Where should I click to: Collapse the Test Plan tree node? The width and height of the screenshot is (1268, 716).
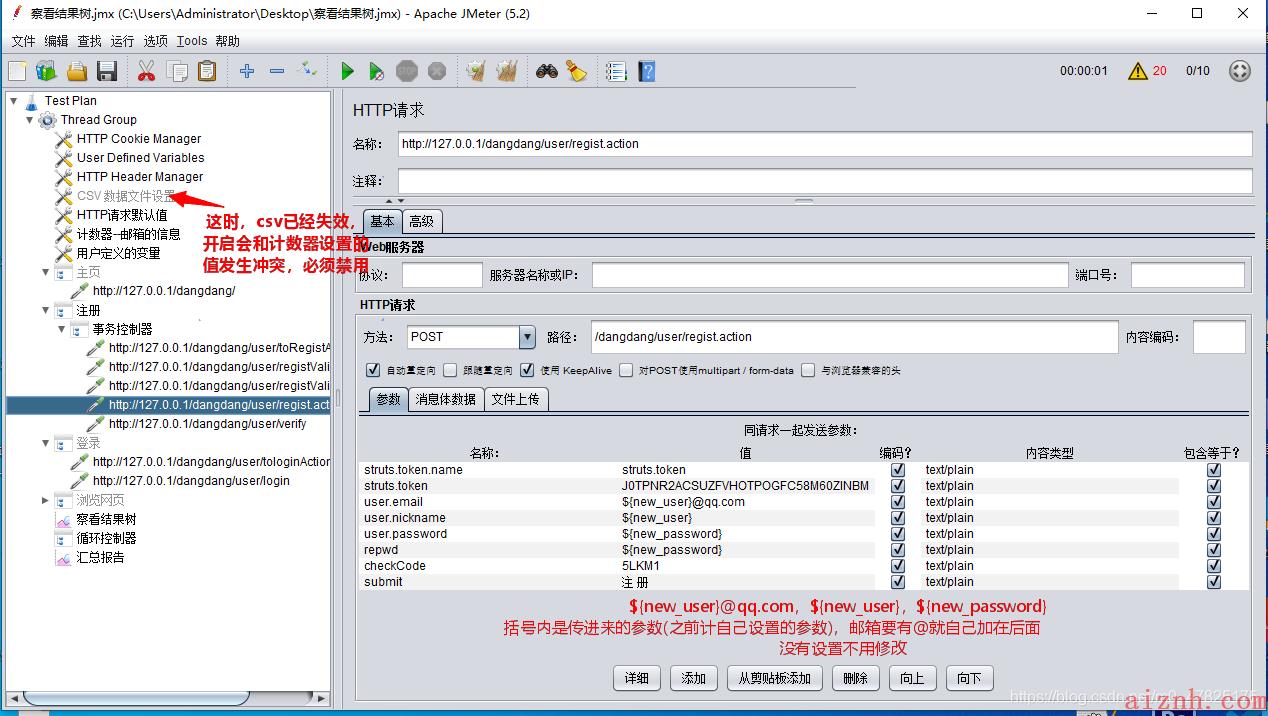(x=13, y=100)
